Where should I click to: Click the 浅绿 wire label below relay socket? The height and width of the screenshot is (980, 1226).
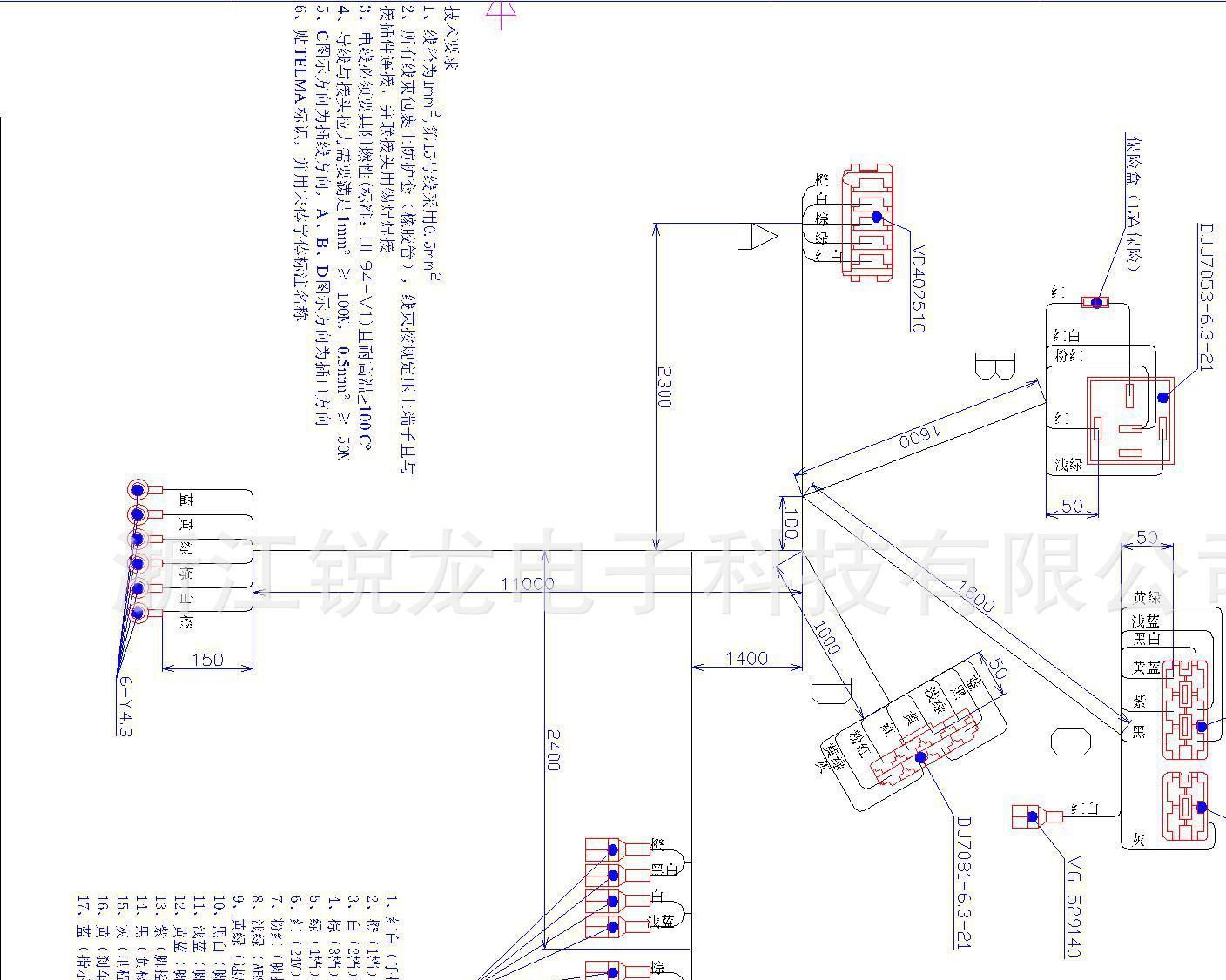[1068, 464]
